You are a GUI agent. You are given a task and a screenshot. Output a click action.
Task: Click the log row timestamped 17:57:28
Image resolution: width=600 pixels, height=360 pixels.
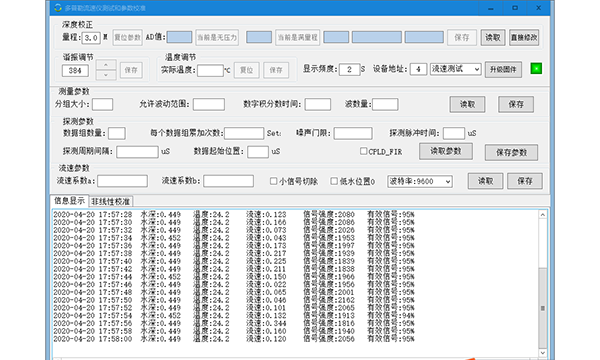pyautogui.click(x=233, y=214)
